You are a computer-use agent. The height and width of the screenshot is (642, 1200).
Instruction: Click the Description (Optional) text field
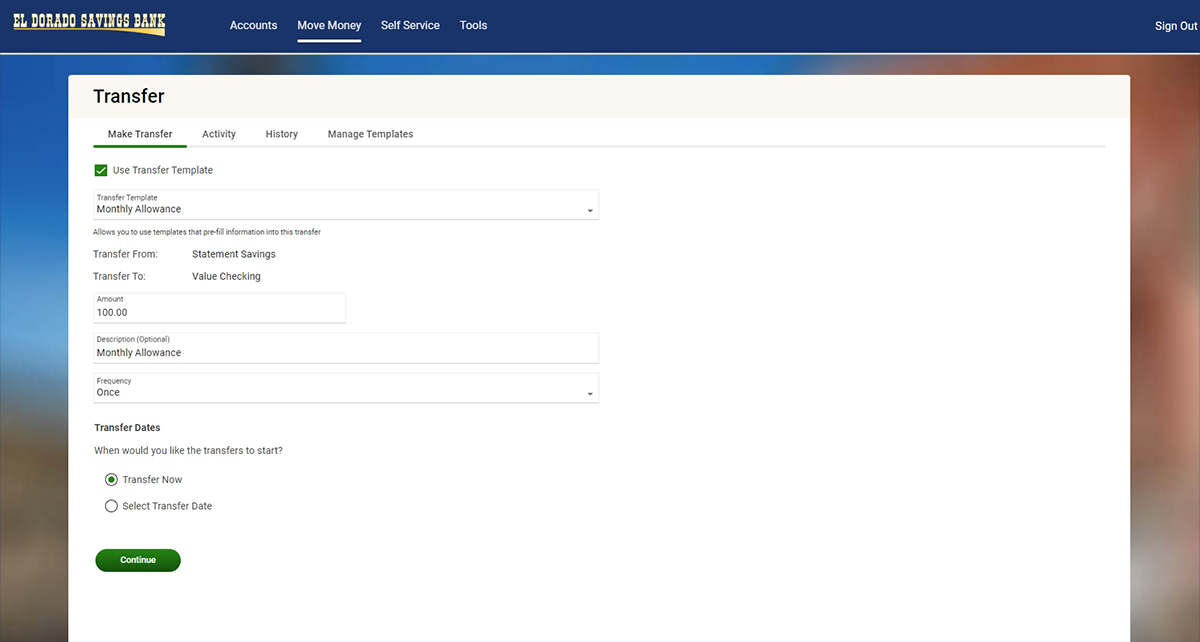[345, 352]
